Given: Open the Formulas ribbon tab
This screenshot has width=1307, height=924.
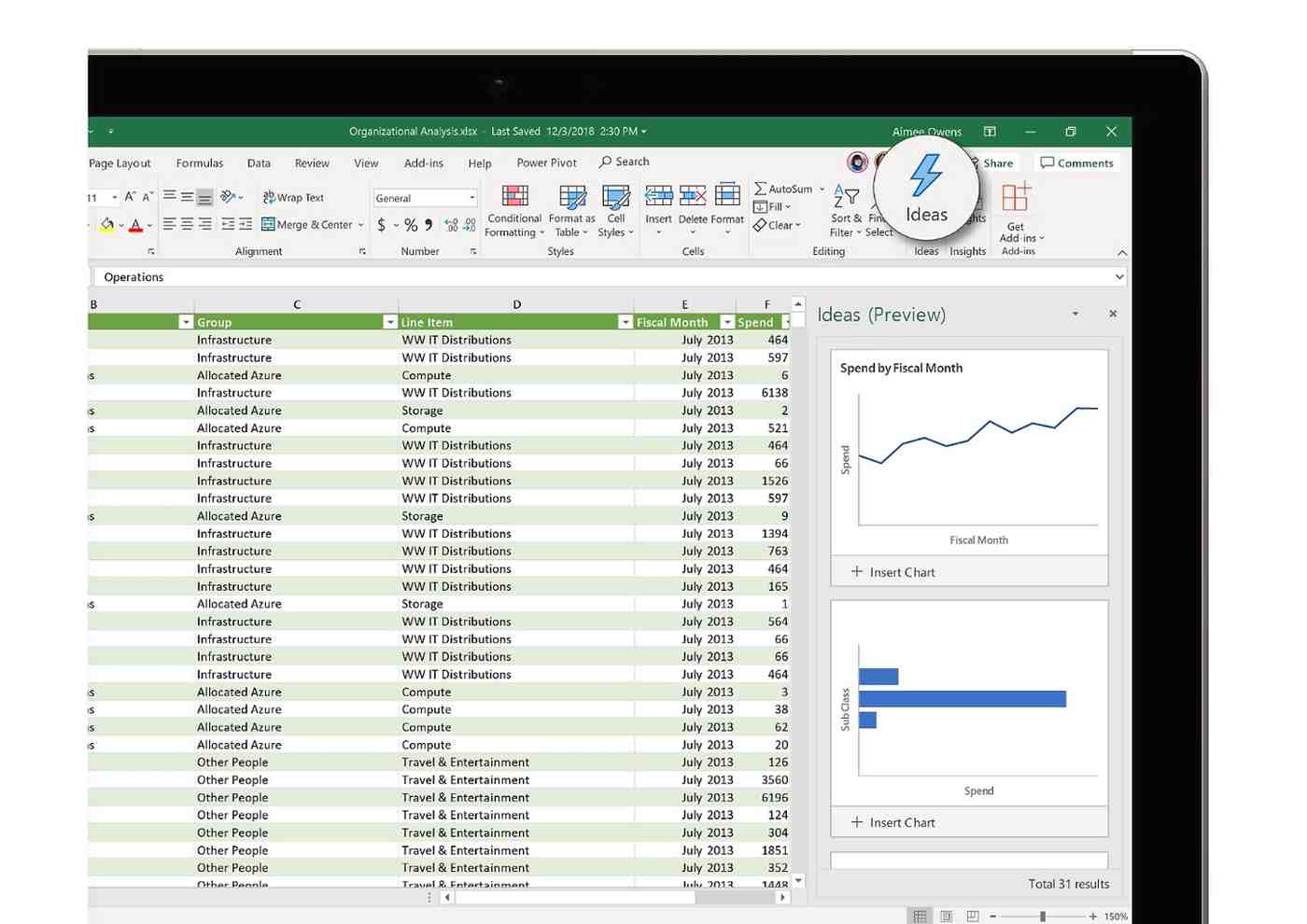Looking at the screenshot, I should tap(200, 163).
